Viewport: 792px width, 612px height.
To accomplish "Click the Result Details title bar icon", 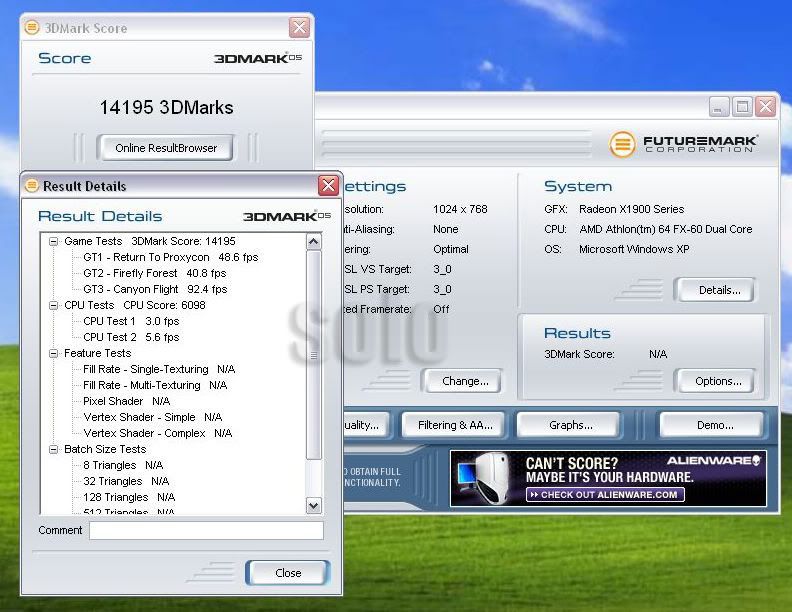I will 32,185.
